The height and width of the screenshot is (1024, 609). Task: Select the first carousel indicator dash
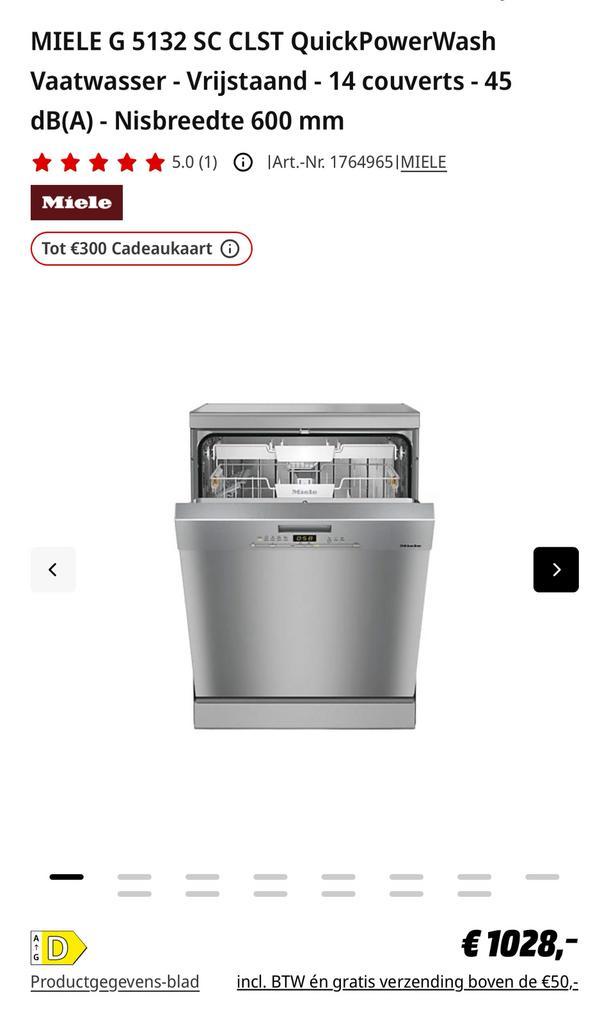(x=67, y=877)
